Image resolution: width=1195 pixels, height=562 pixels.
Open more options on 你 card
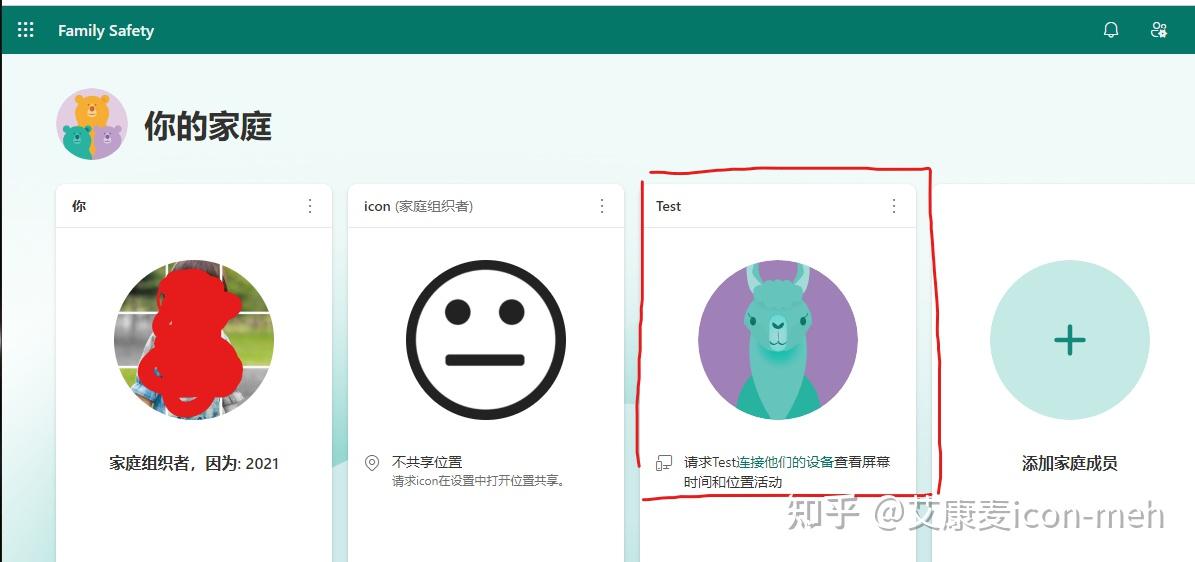click(309, 206)
